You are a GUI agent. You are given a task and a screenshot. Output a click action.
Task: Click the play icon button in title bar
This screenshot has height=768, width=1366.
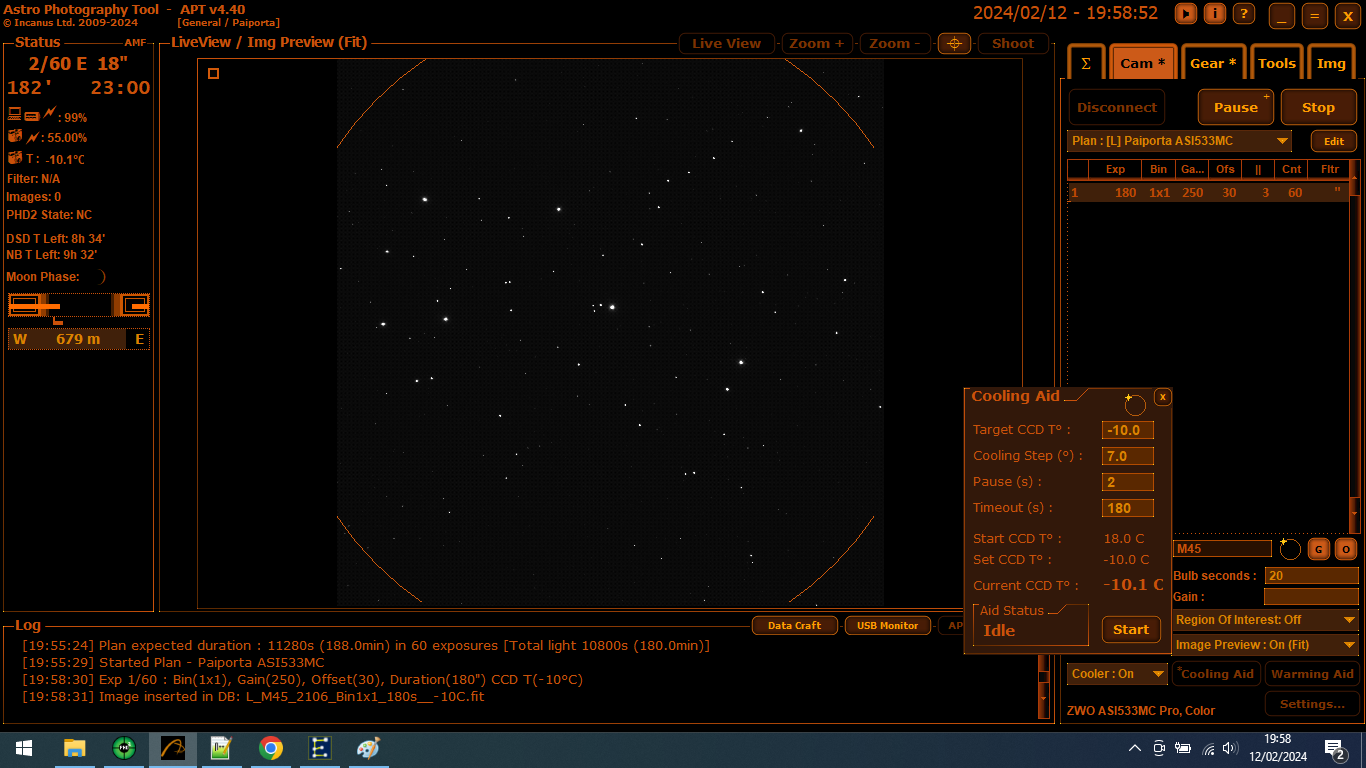pos(1185,14)
